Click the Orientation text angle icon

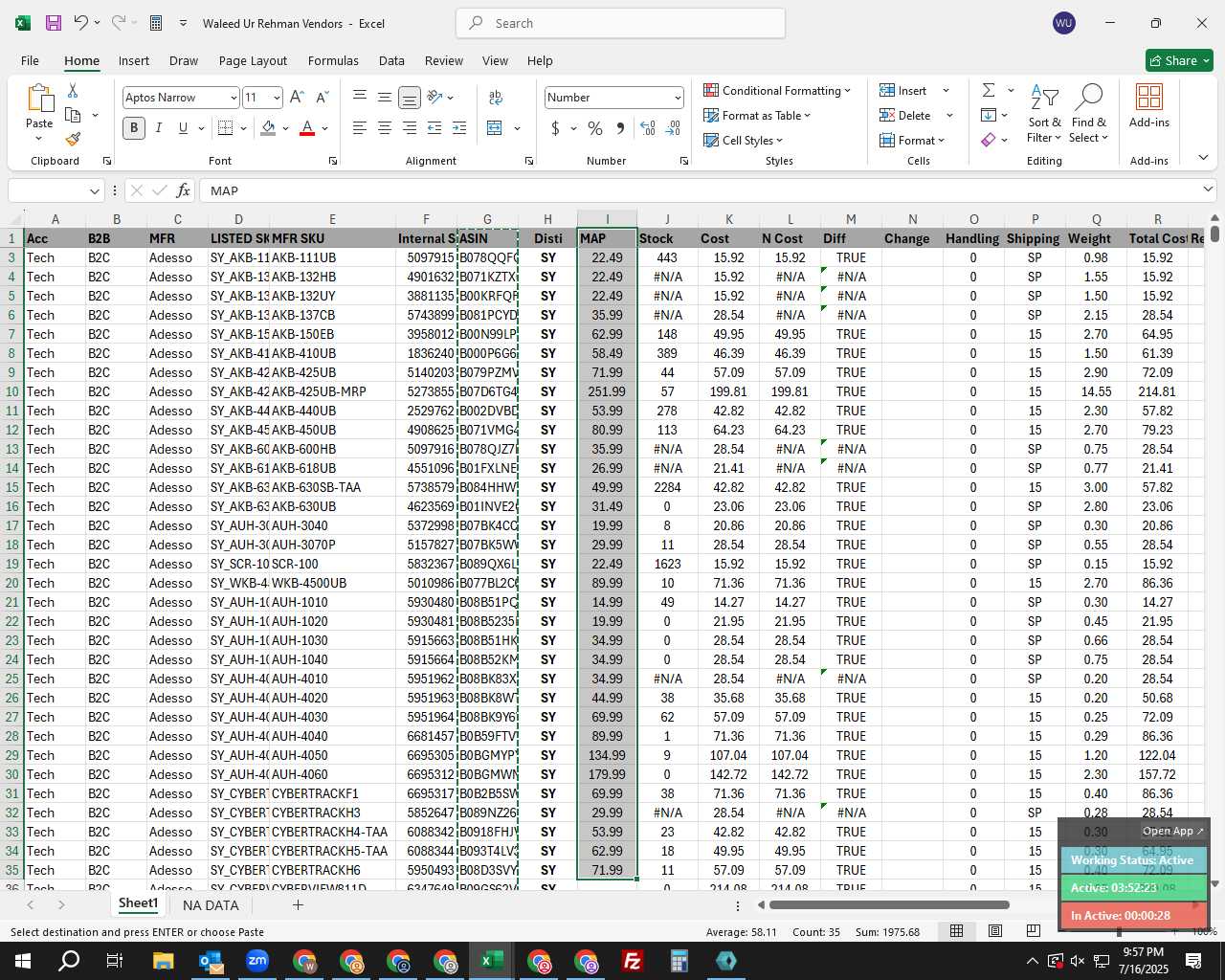pyautogui.click(x=434, y=97)
